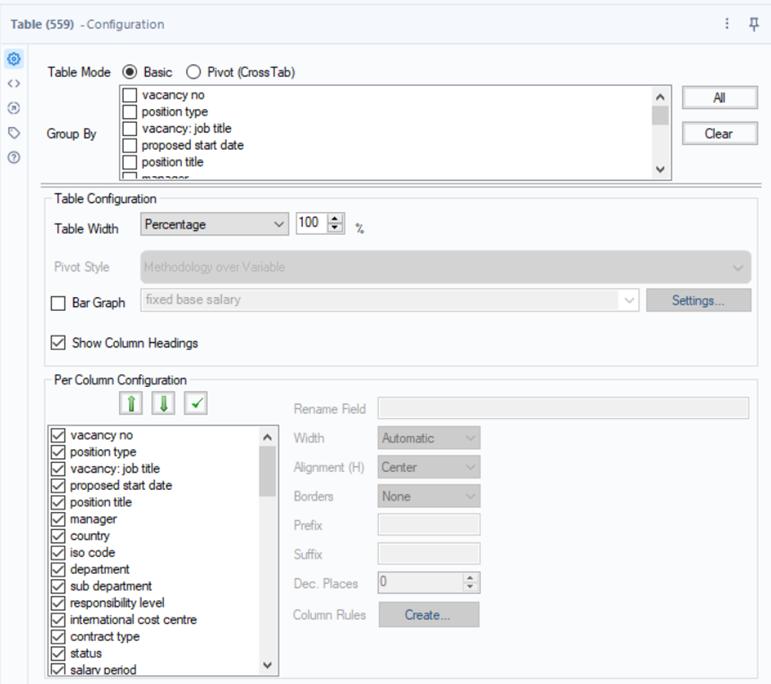Select the Pivot (CrossTab) table mode
Viewport: 771px width, 684px height.
coord(194,72)
